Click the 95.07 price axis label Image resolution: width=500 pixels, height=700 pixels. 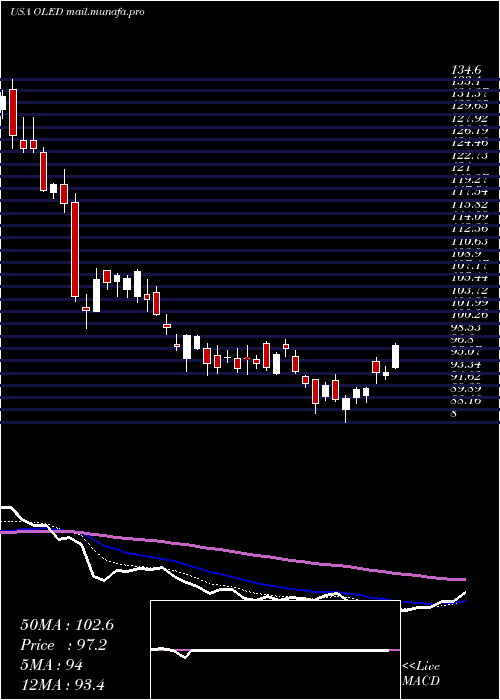pyautogui.click(x=467, y=352)
